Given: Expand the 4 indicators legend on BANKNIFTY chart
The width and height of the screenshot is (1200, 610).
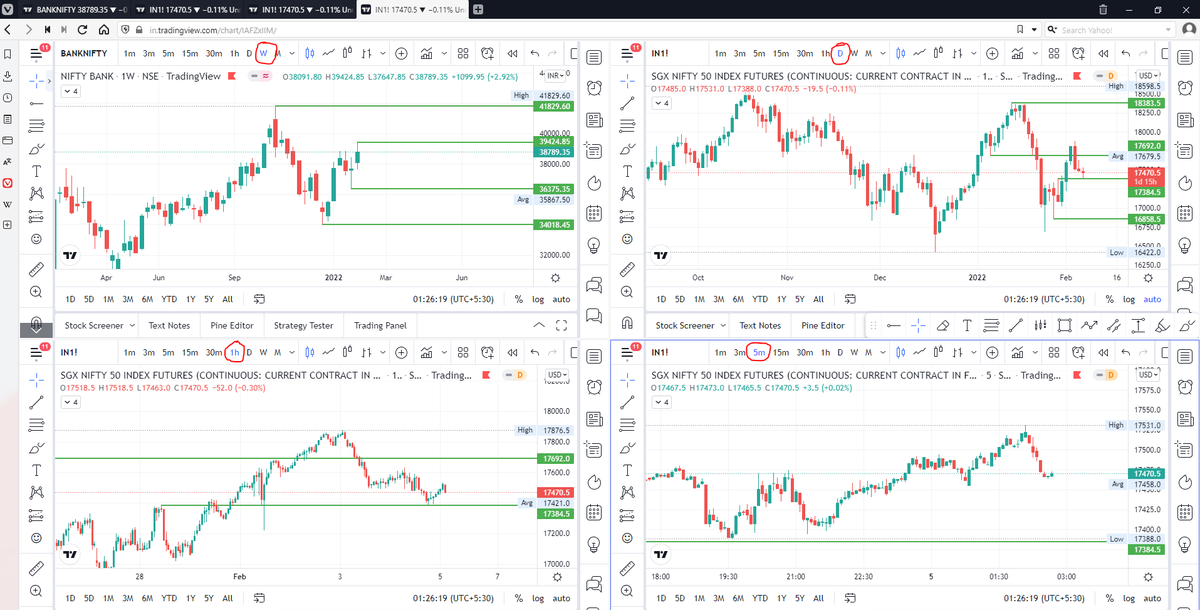Looking at the screenshot, I should 70,91.
